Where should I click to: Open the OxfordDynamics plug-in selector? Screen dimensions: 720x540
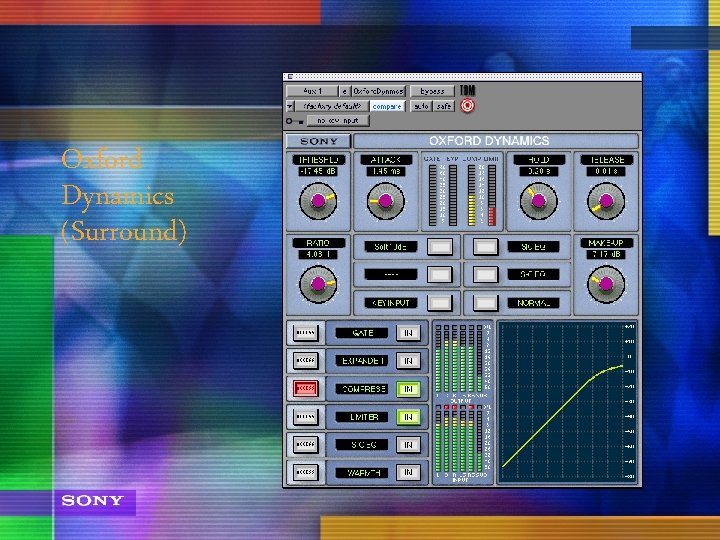coord(378,91)
